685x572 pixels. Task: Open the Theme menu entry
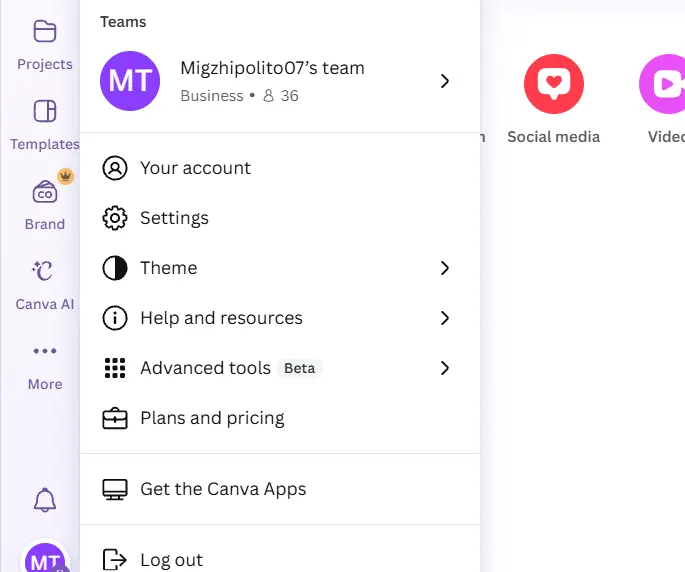pos(280,268)
